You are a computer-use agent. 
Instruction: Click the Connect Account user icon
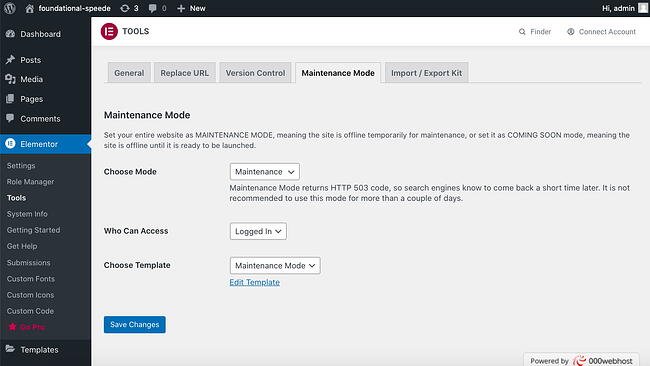pos(571,32)
